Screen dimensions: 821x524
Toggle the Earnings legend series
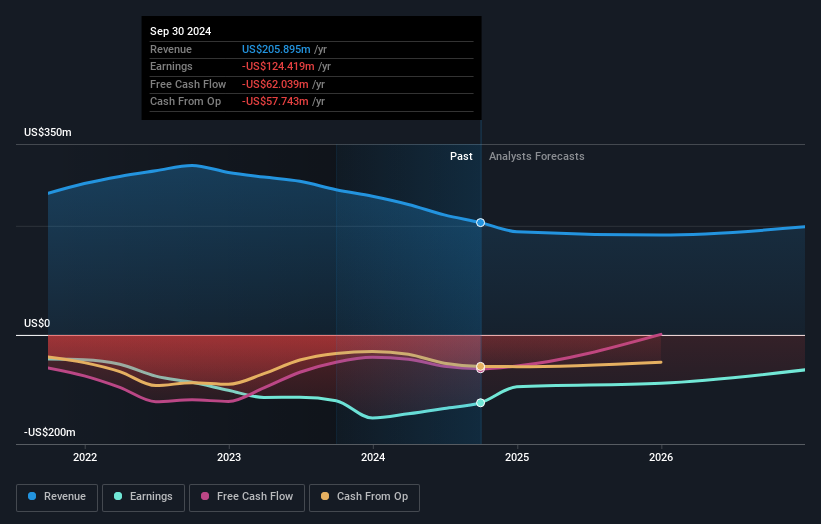tap(143, 497)
